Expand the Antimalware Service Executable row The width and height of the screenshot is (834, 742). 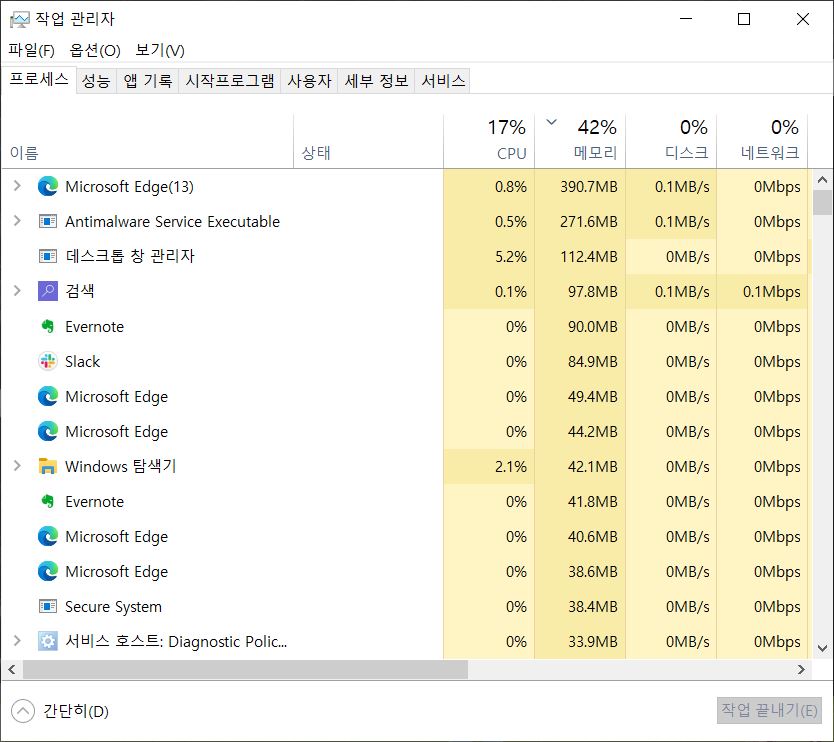coord(16,221)
